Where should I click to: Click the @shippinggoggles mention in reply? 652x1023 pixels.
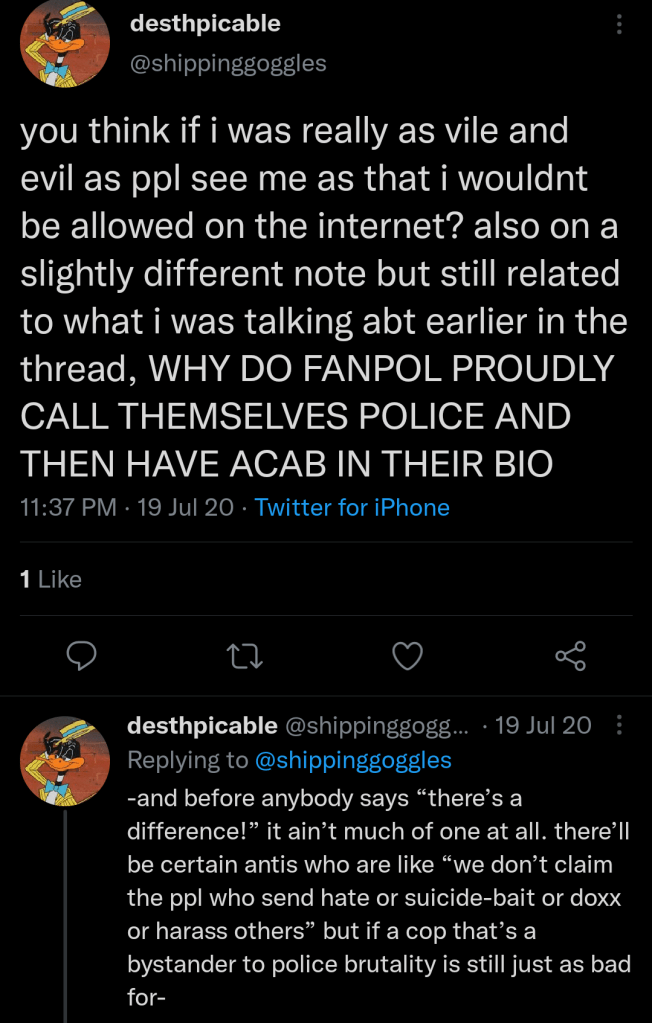click(353, 760)
